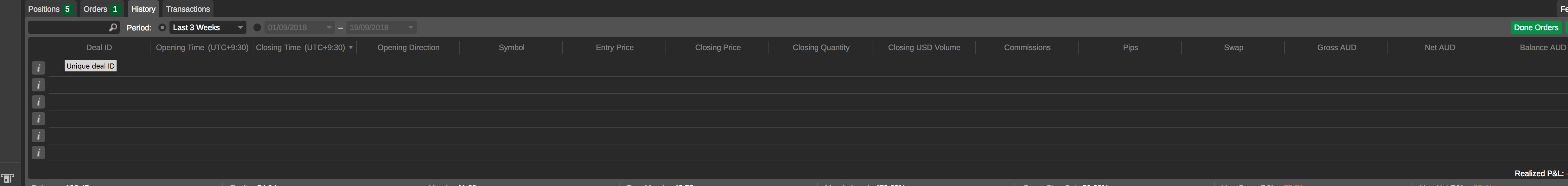Click the Done Orders button
This screenshot has width=1568, height=186.
[1536, 27]
